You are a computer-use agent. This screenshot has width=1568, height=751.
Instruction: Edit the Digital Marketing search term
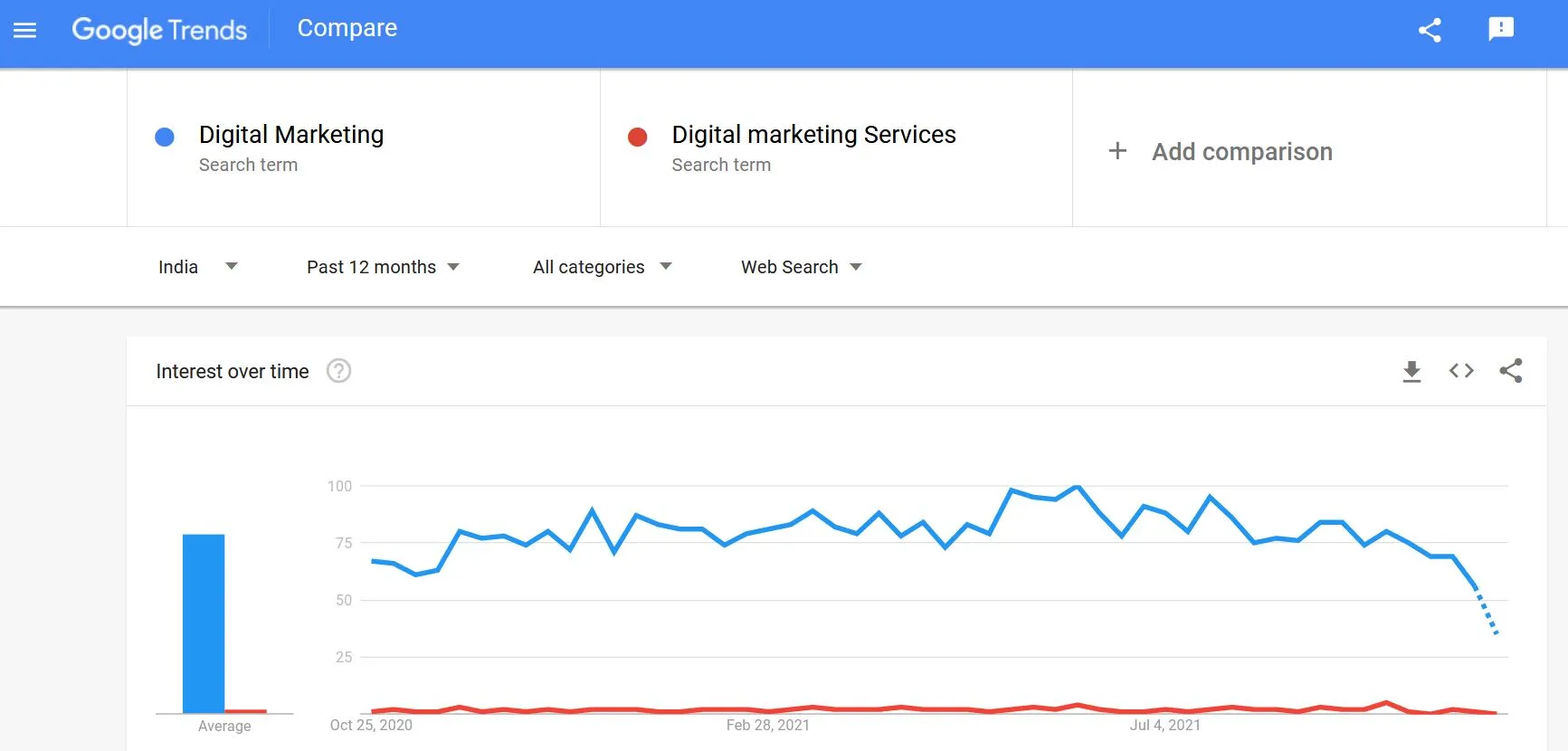(291, 135)
